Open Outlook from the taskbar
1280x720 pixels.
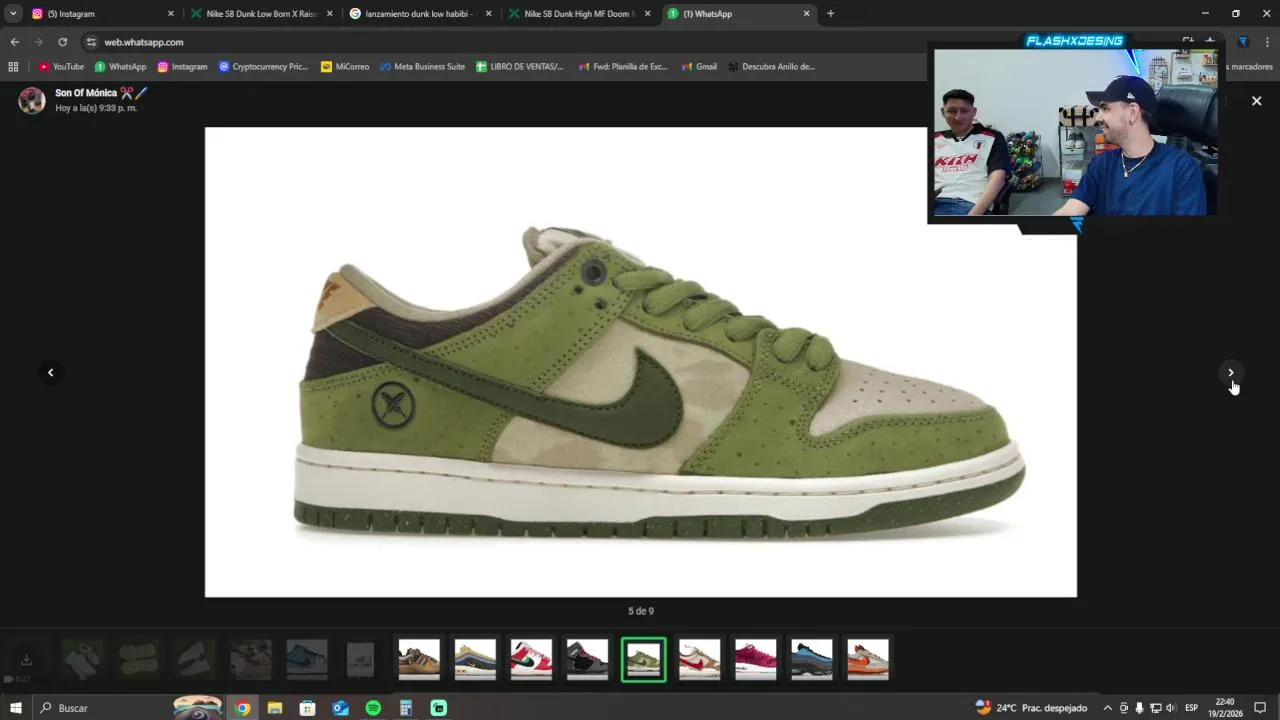(x=341, y=708)
